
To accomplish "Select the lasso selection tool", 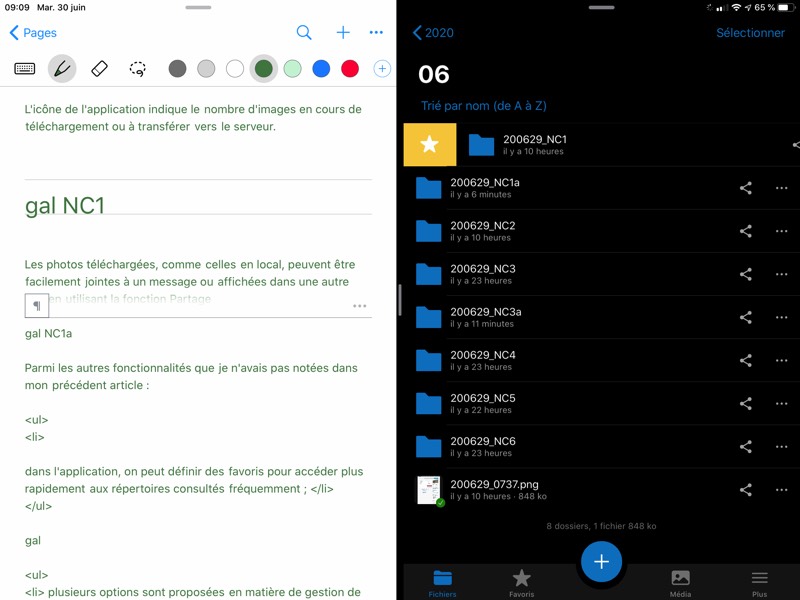I will 138,69.
